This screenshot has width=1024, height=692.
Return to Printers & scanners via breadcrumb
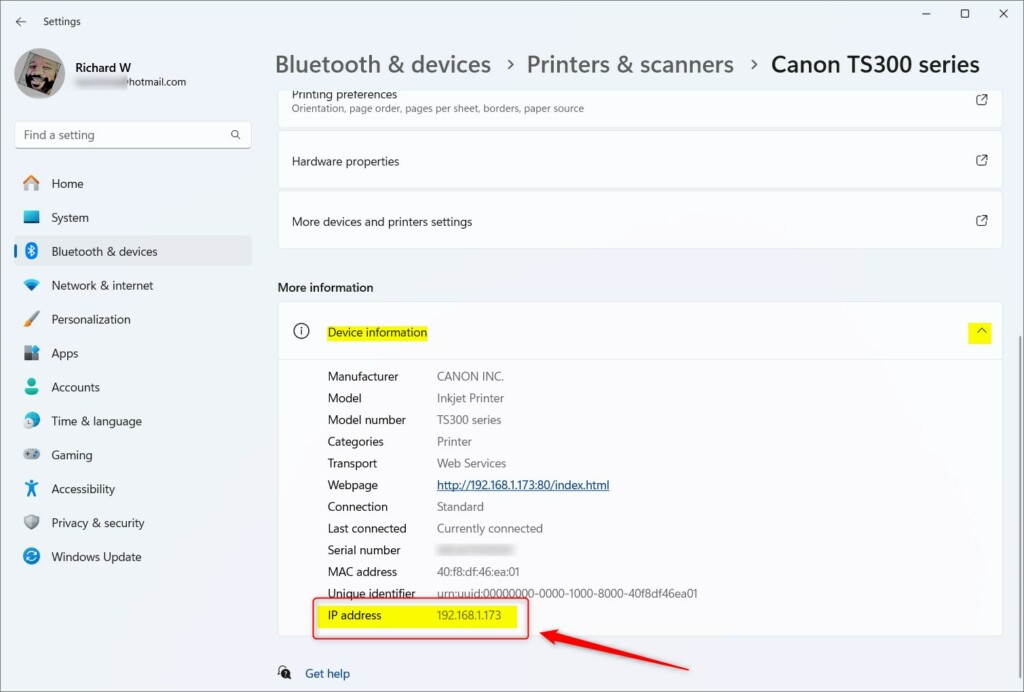click(x=630, y=64)
